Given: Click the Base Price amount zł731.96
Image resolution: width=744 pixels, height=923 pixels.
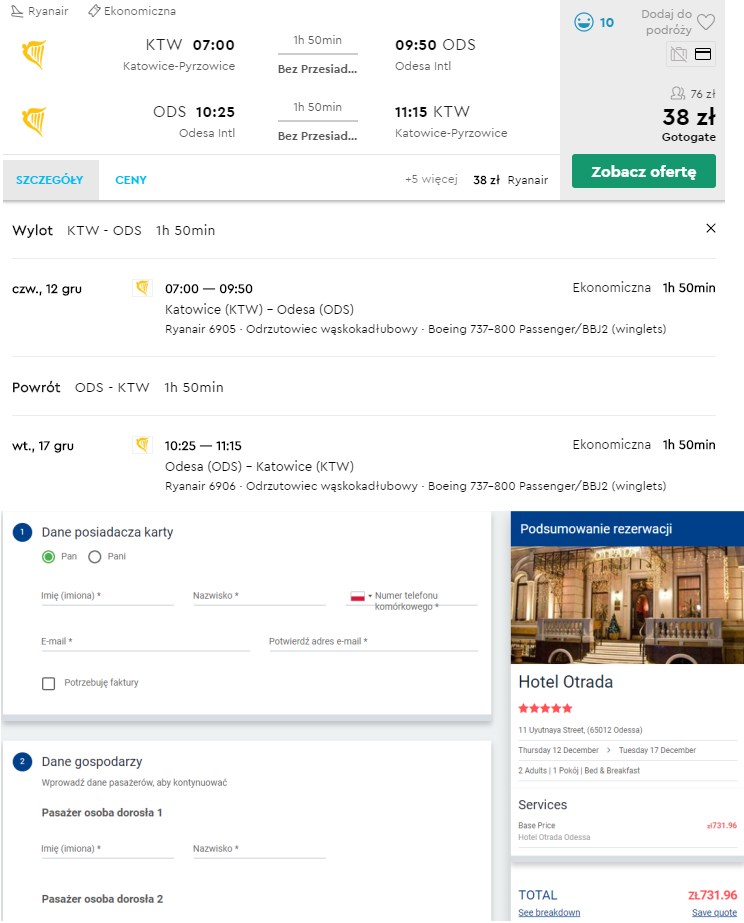Looking at the screenshot, I should coord(722,825).
